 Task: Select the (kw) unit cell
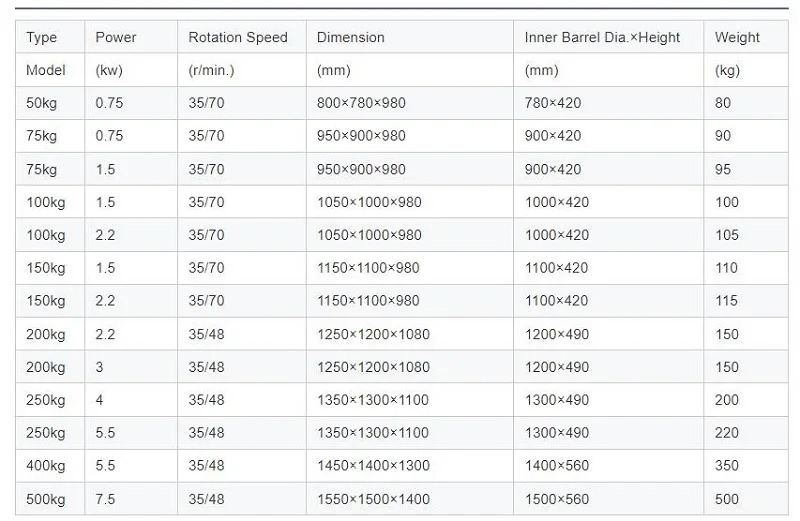click(109, 71)
